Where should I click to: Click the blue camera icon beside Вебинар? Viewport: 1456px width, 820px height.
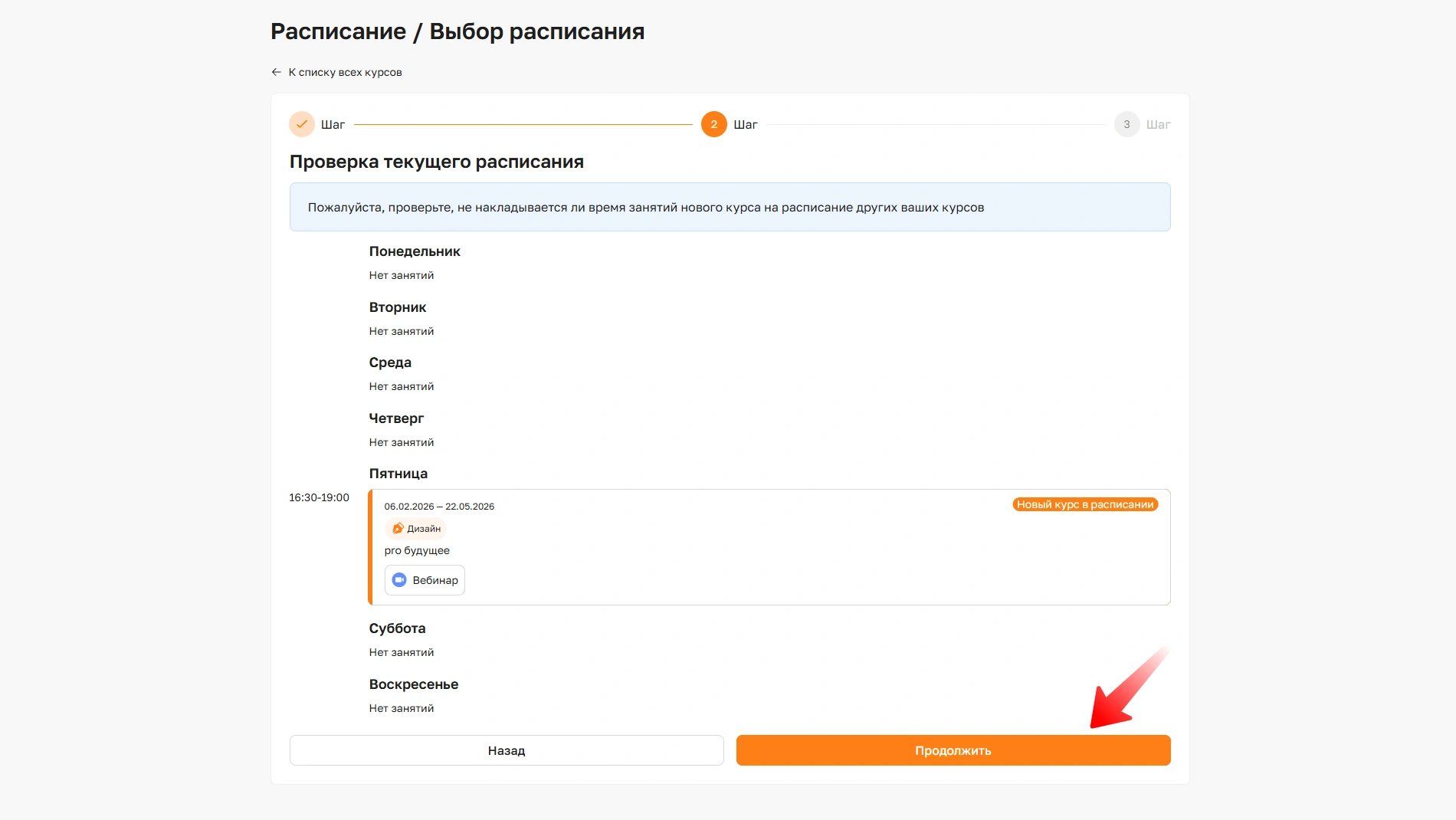pyautogui.click(x=399, y=580)
